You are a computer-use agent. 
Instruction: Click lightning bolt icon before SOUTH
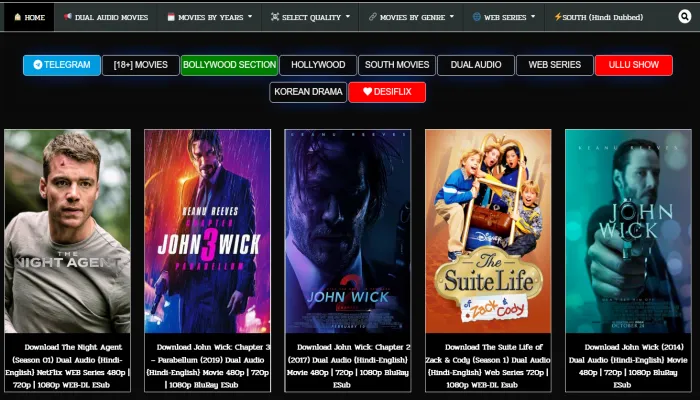558,17
